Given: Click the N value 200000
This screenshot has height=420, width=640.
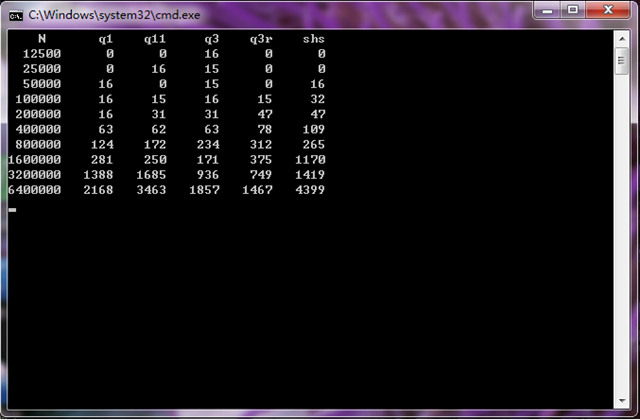Looking at the screenshot, I should 38,114.
